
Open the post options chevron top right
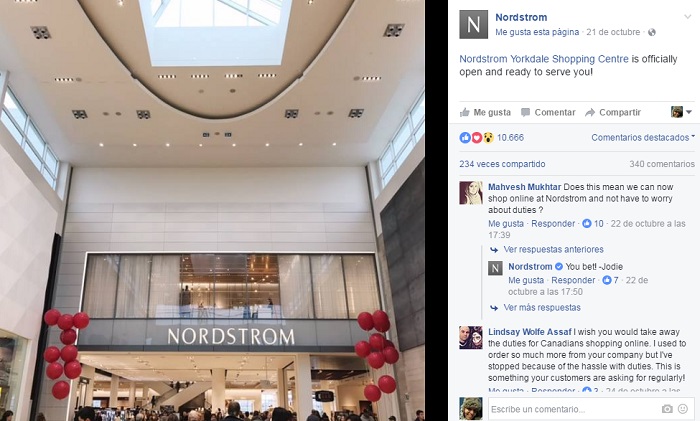(x=688, y=17)
